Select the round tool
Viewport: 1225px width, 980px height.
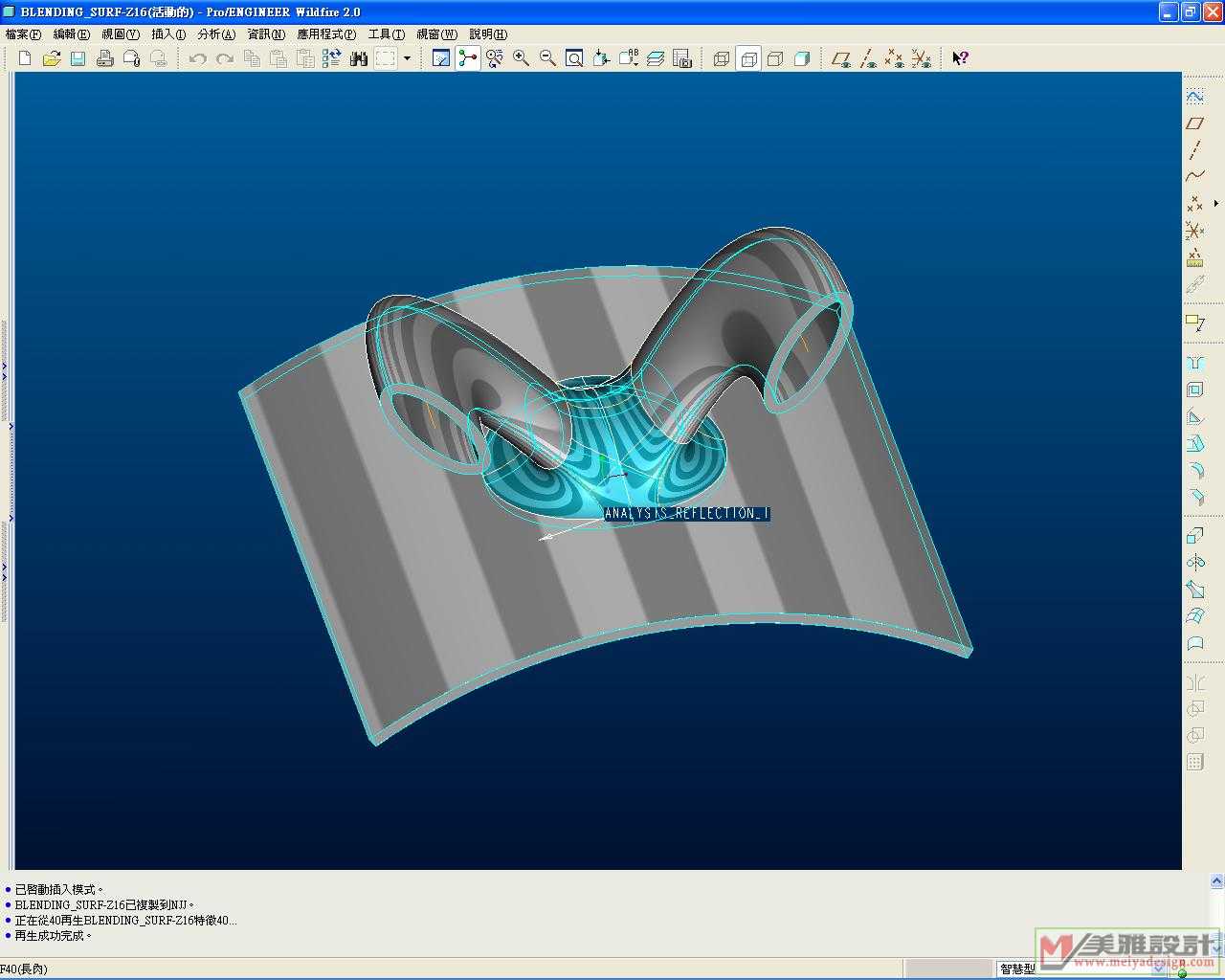pyautogui.click(x=1195, y=471)
